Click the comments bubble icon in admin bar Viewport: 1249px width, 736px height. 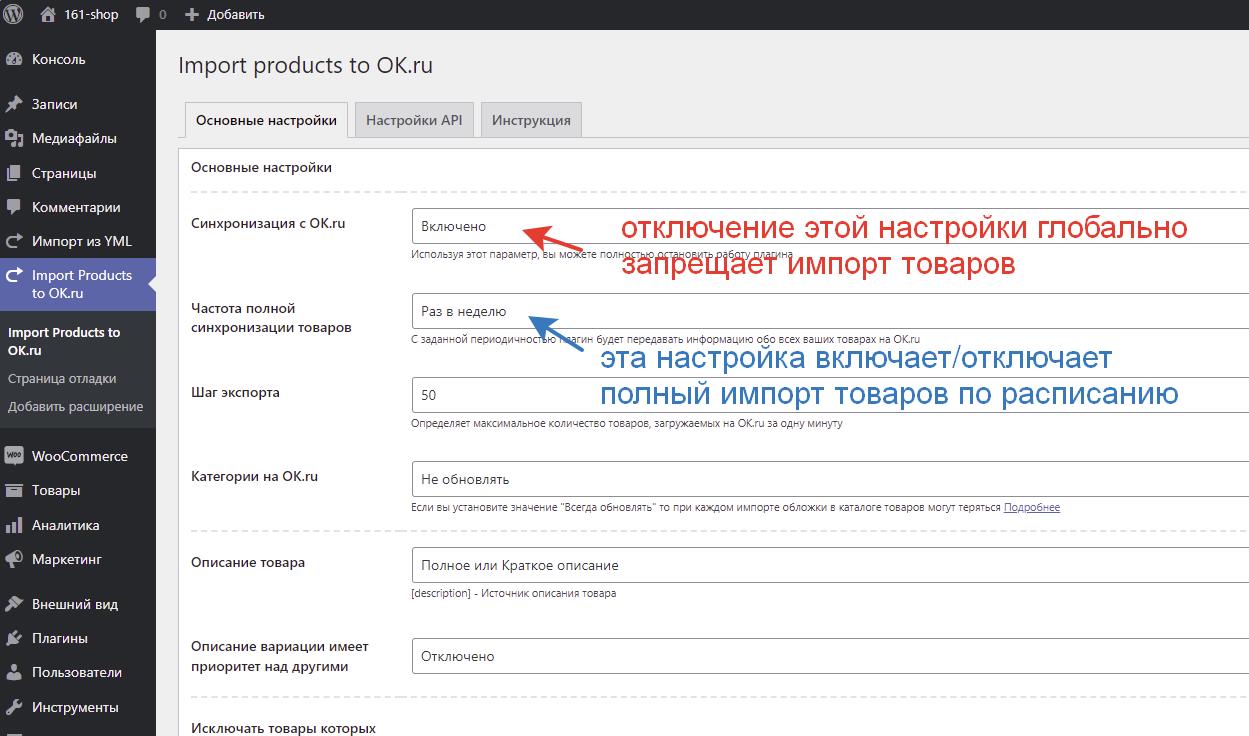pos(143,14)
